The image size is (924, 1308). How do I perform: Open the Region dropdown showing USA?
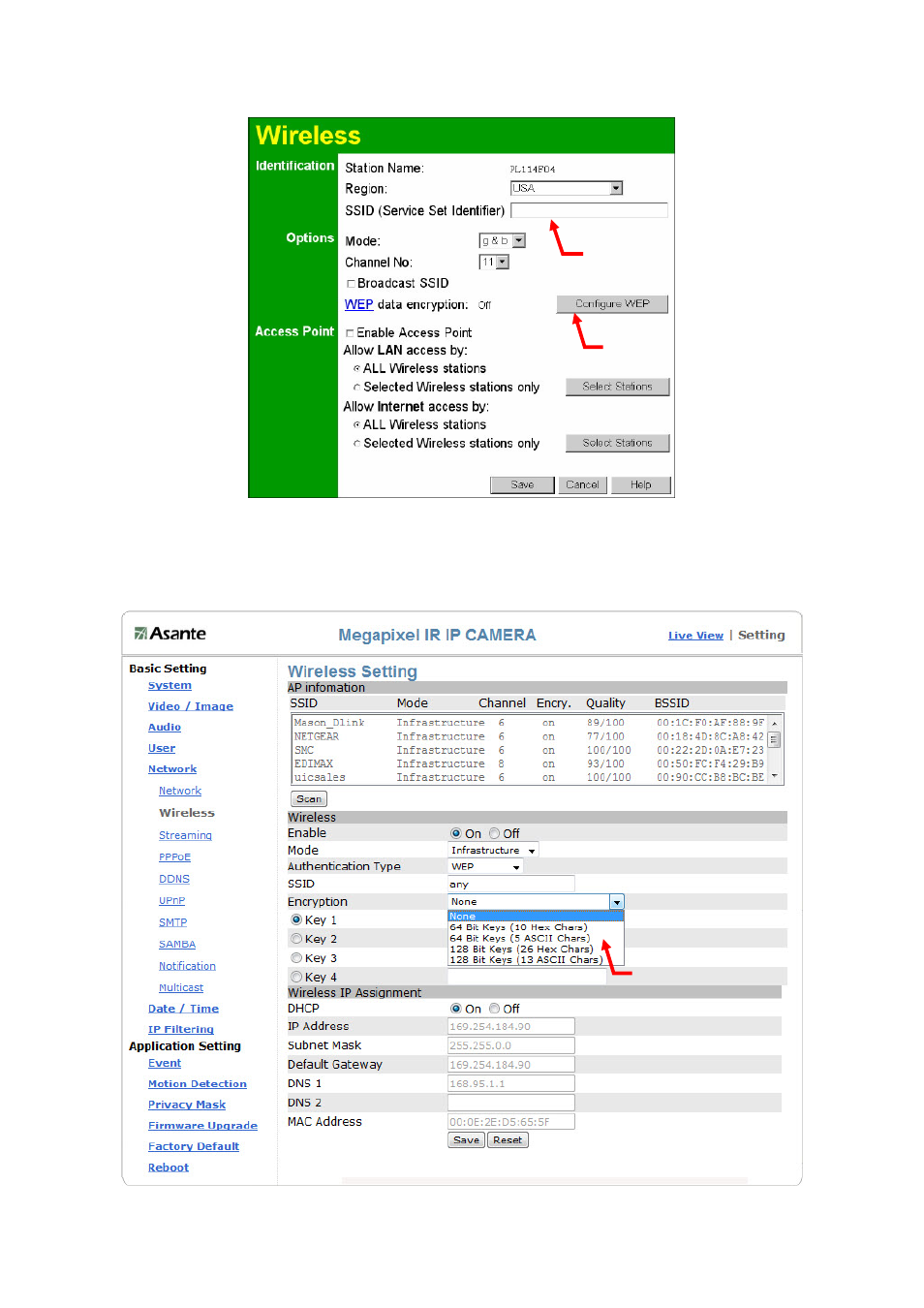pyautogui.click(x=567, y=188)
